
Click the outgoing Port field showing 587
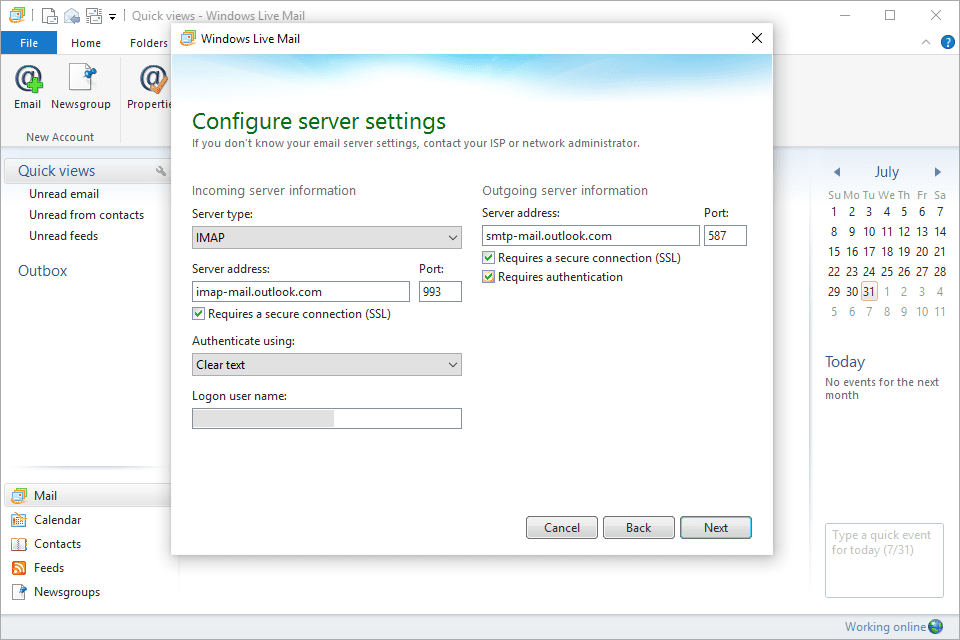726,235
